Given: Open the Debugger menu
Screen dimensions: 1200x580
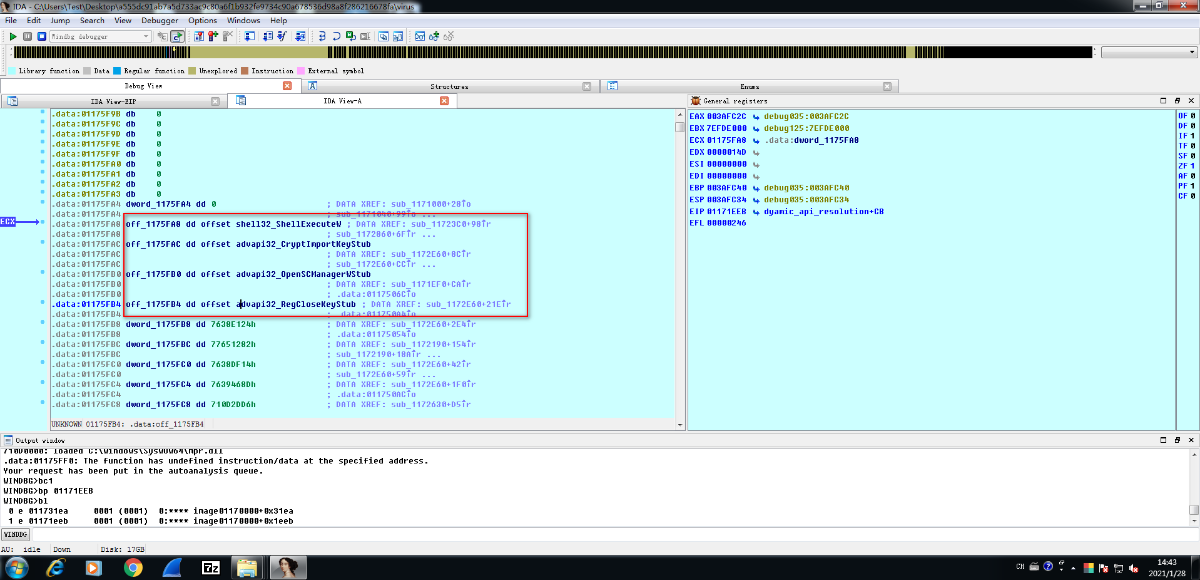Looking at the screenshot, I should (x=160, y=20).
